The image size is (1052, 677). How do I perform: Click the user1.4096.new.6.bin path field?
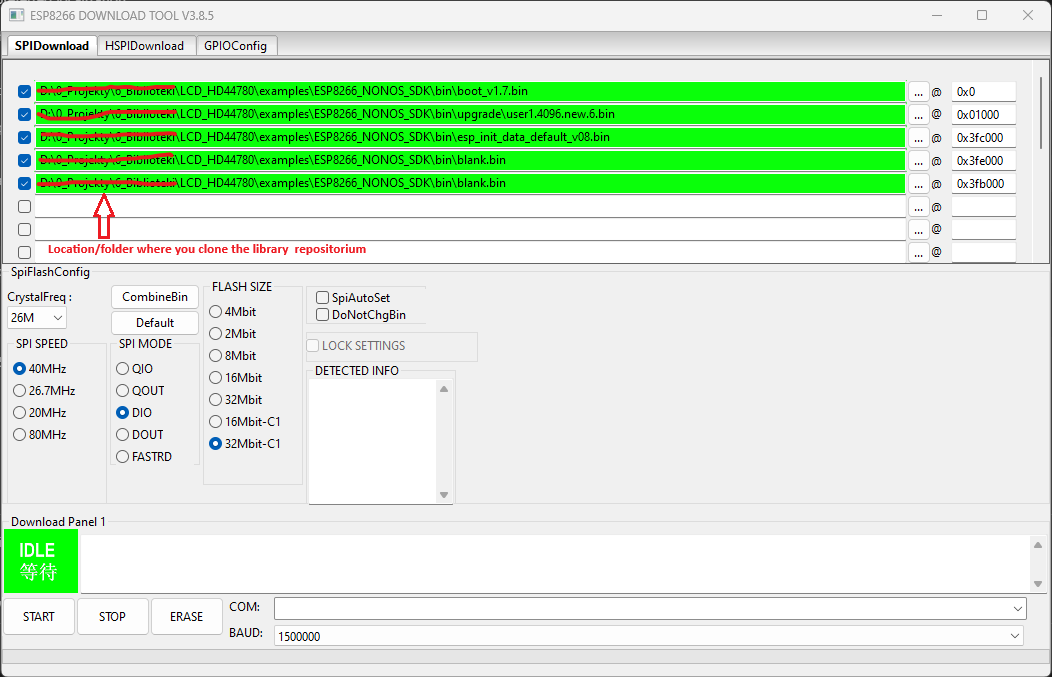coord(470,114)
